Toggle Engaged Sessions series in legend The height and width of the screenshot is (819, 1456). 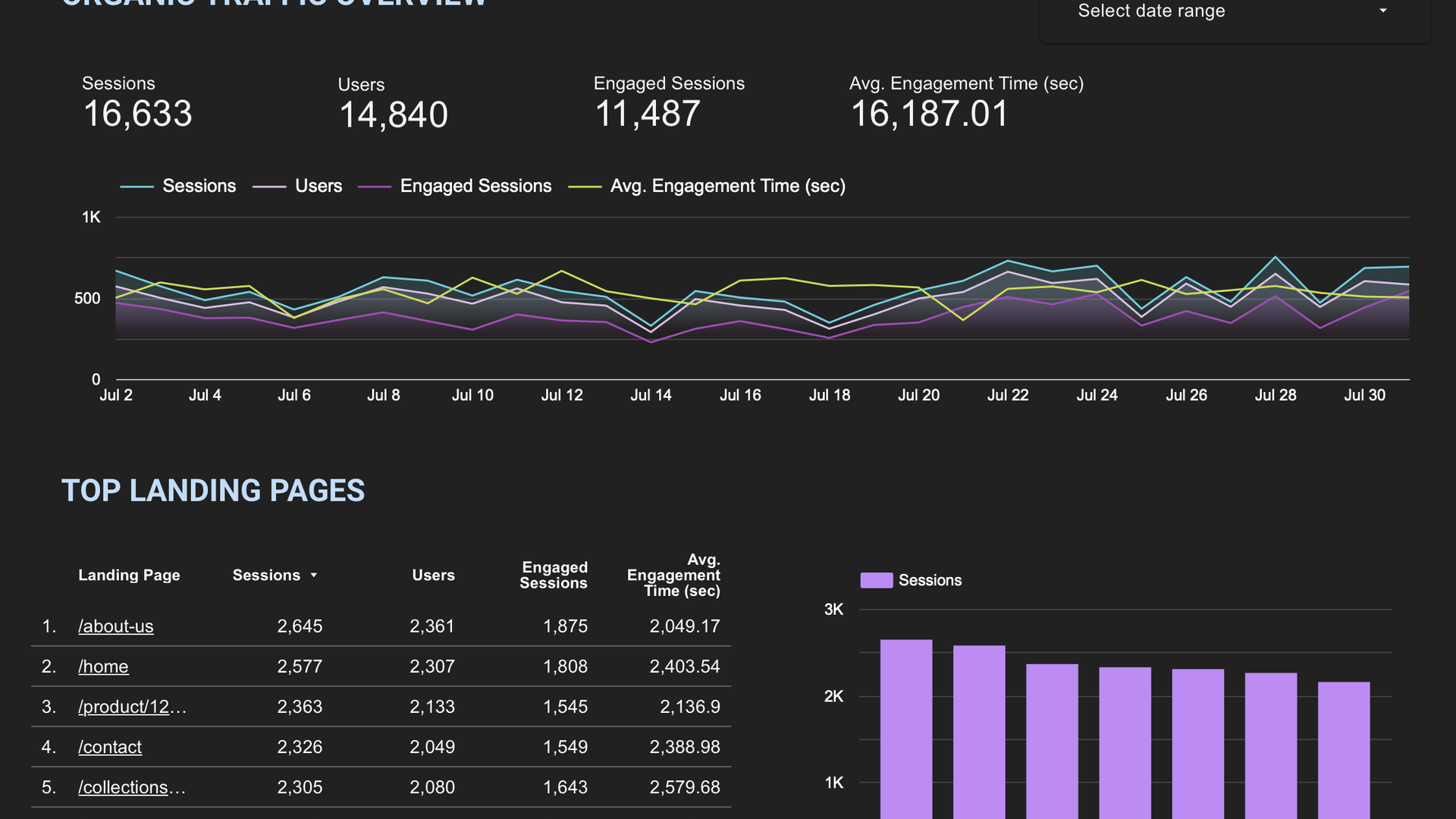(455, 186)
